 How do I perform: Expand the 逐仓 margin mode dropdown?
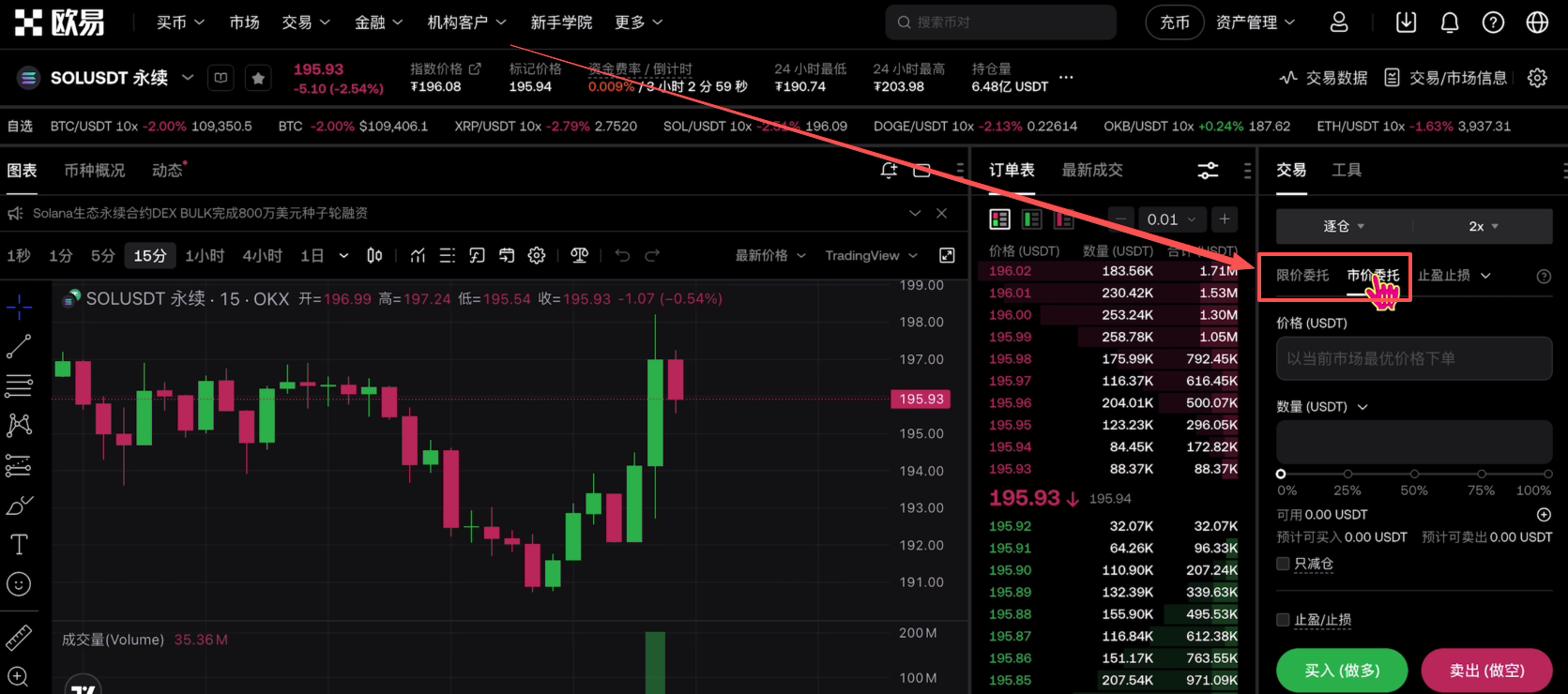click(1344, 226)
